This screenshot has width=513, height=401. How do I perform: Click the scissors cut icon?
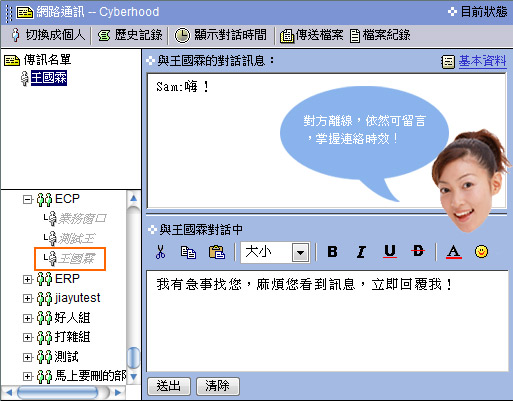click(160, 252)
